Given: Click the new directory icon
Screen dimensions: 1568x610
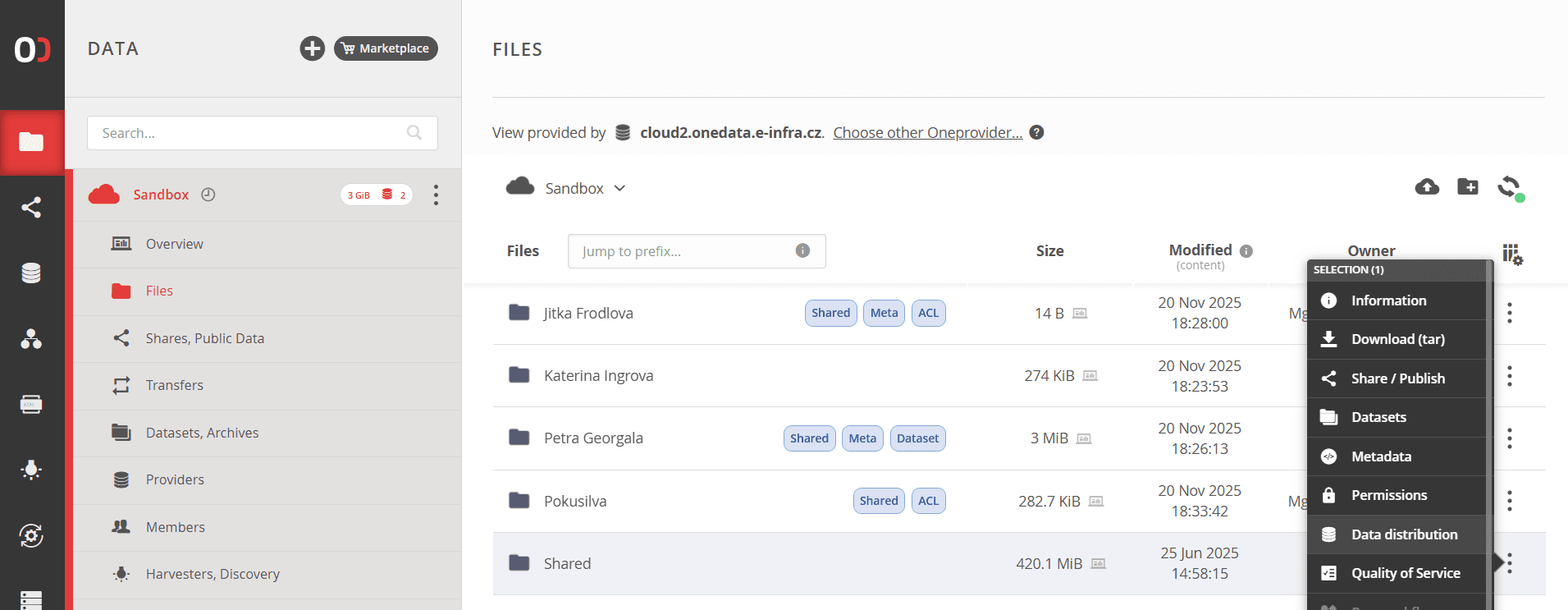Looking at the screenshot, I should [x=1468, y=186].
